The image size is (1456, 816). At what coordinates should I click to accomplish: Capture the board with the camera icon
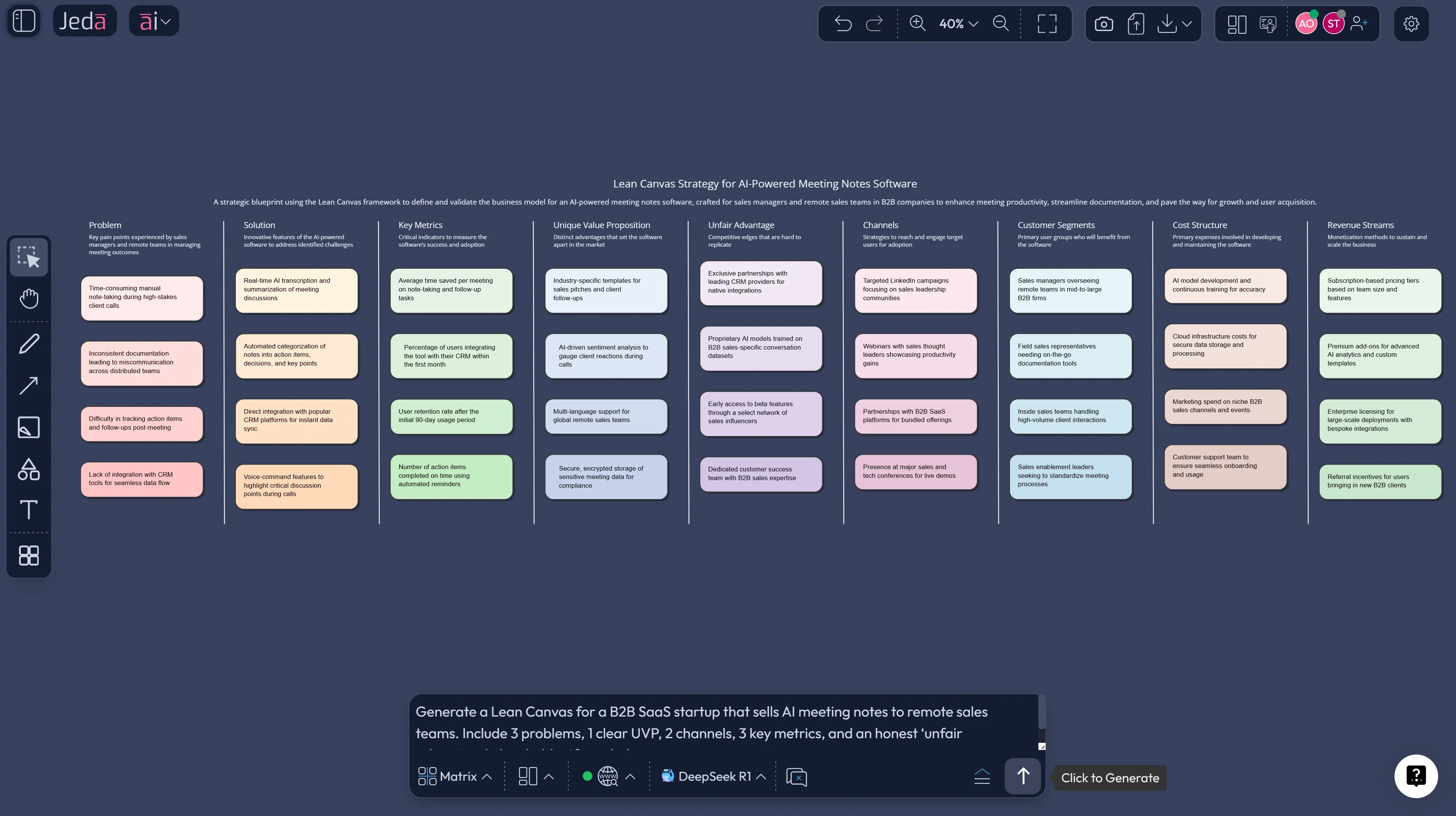tap(1103, 23)
